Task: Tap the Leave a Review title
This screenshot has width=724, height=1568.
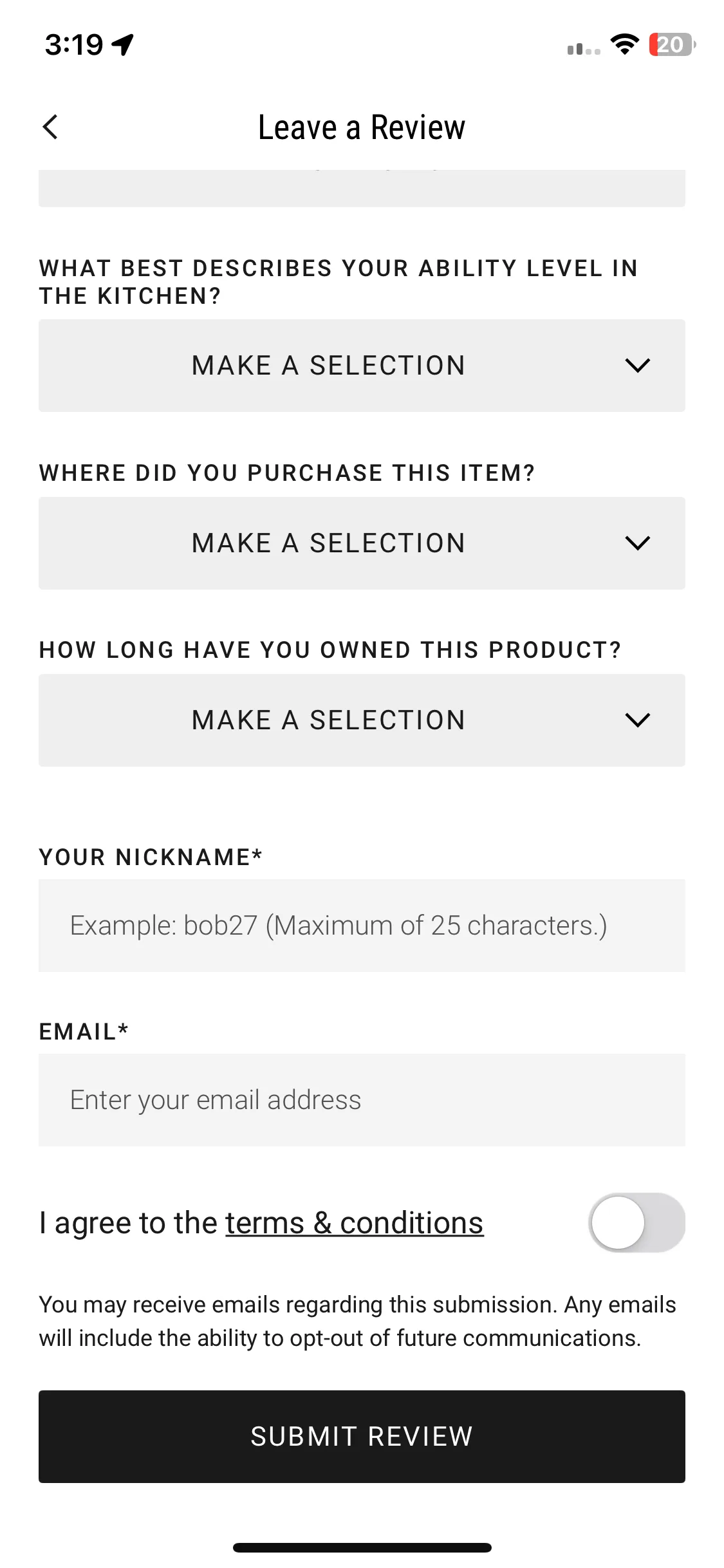Action: (x=362, y=127)
